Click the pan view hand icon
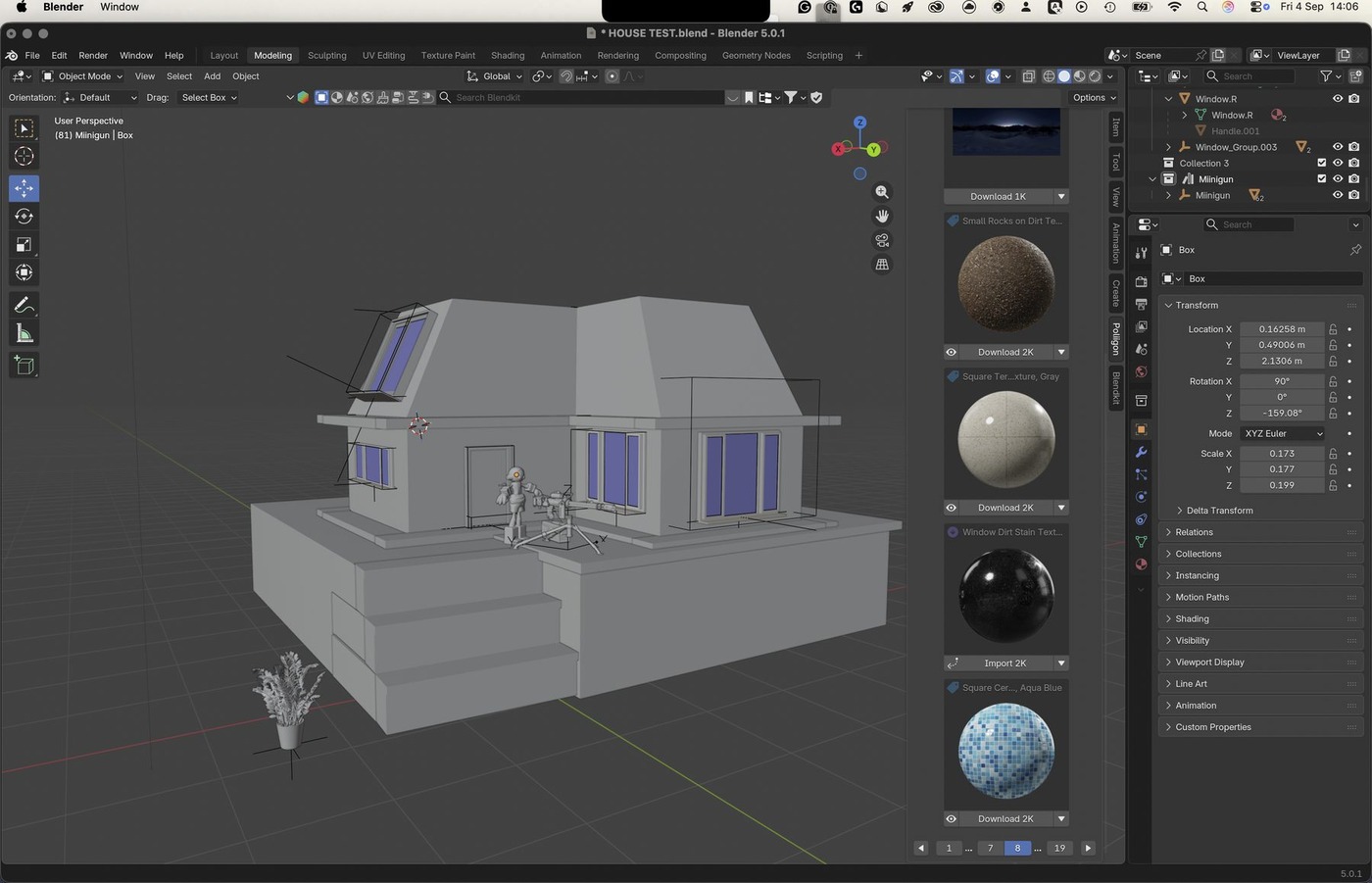Image resolution: width=1372 pixels, height=883 pixels. click(x=882, y=217)
